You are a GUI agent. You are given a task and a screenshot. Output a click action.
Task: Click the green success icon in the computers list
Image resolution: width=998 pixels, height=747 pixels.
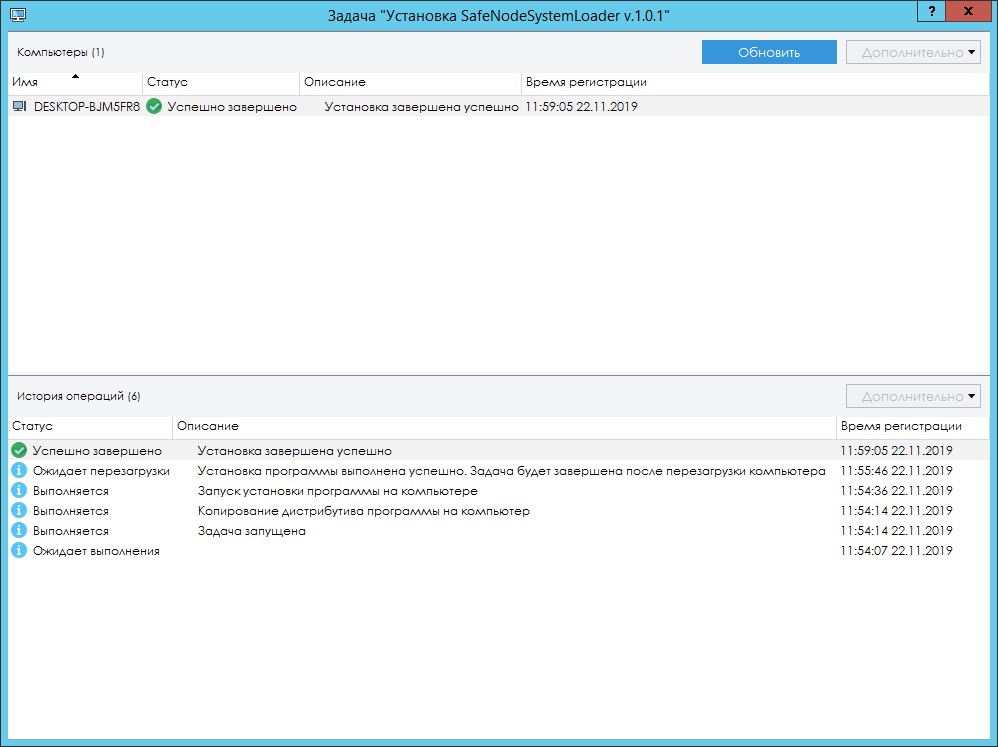[x=153, y=106]
